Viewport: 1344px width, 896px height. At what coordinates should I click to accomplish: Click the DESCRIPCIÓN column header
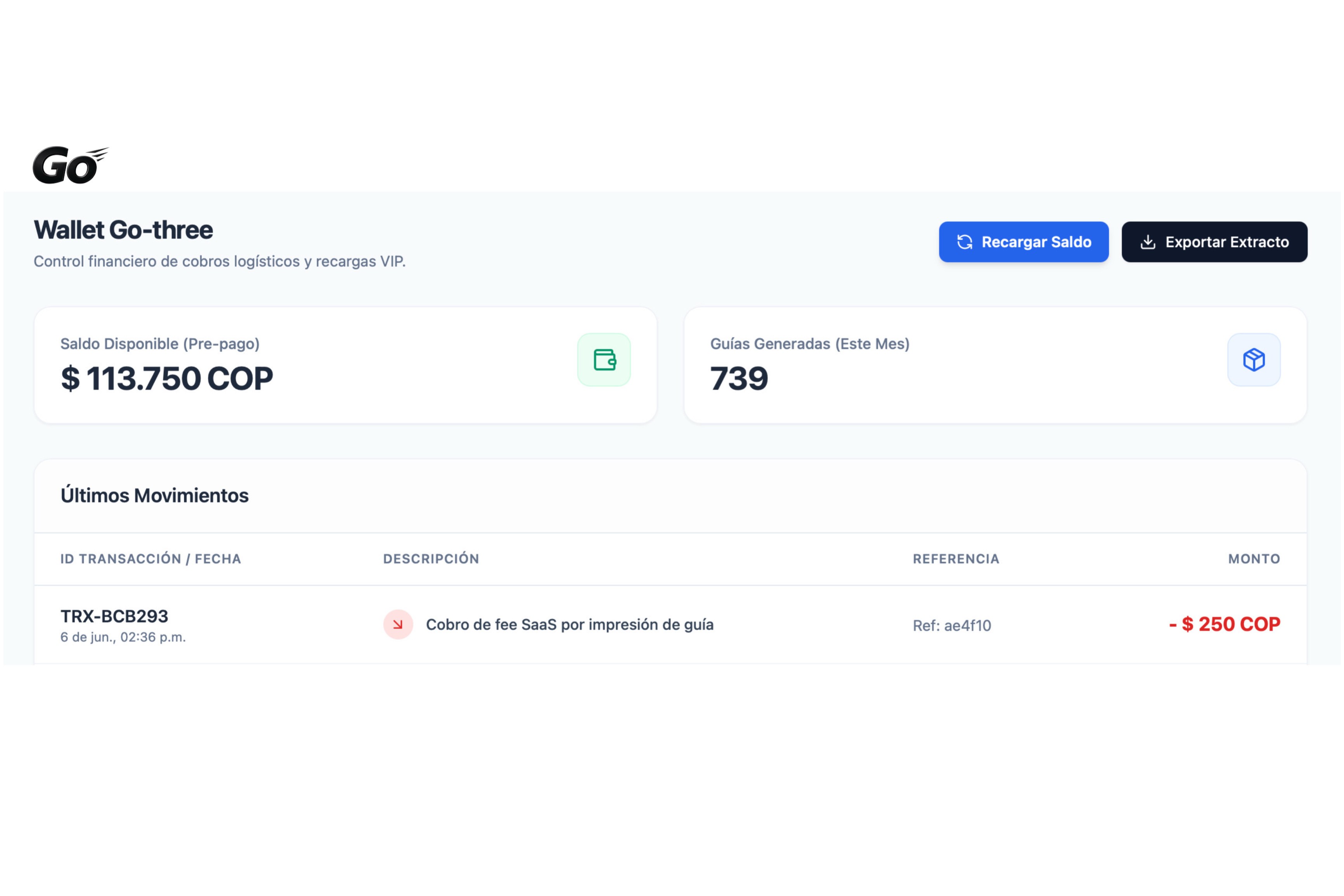click(431, 559)
